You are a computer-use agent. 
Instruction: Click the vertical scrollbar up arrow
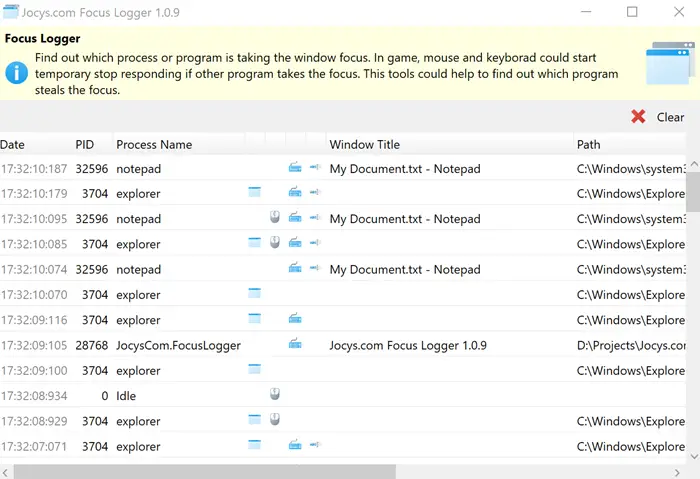coord(694,164)
